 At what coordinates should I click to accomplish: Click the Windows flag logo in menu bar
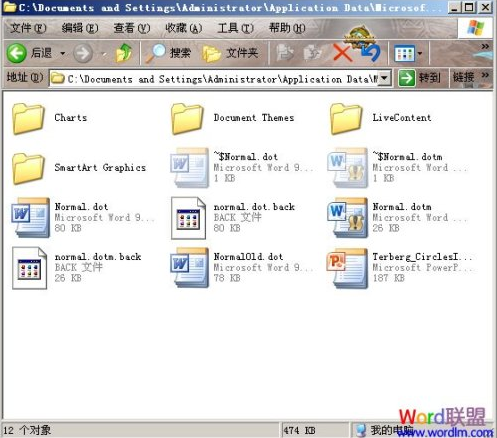click(475, 28)
